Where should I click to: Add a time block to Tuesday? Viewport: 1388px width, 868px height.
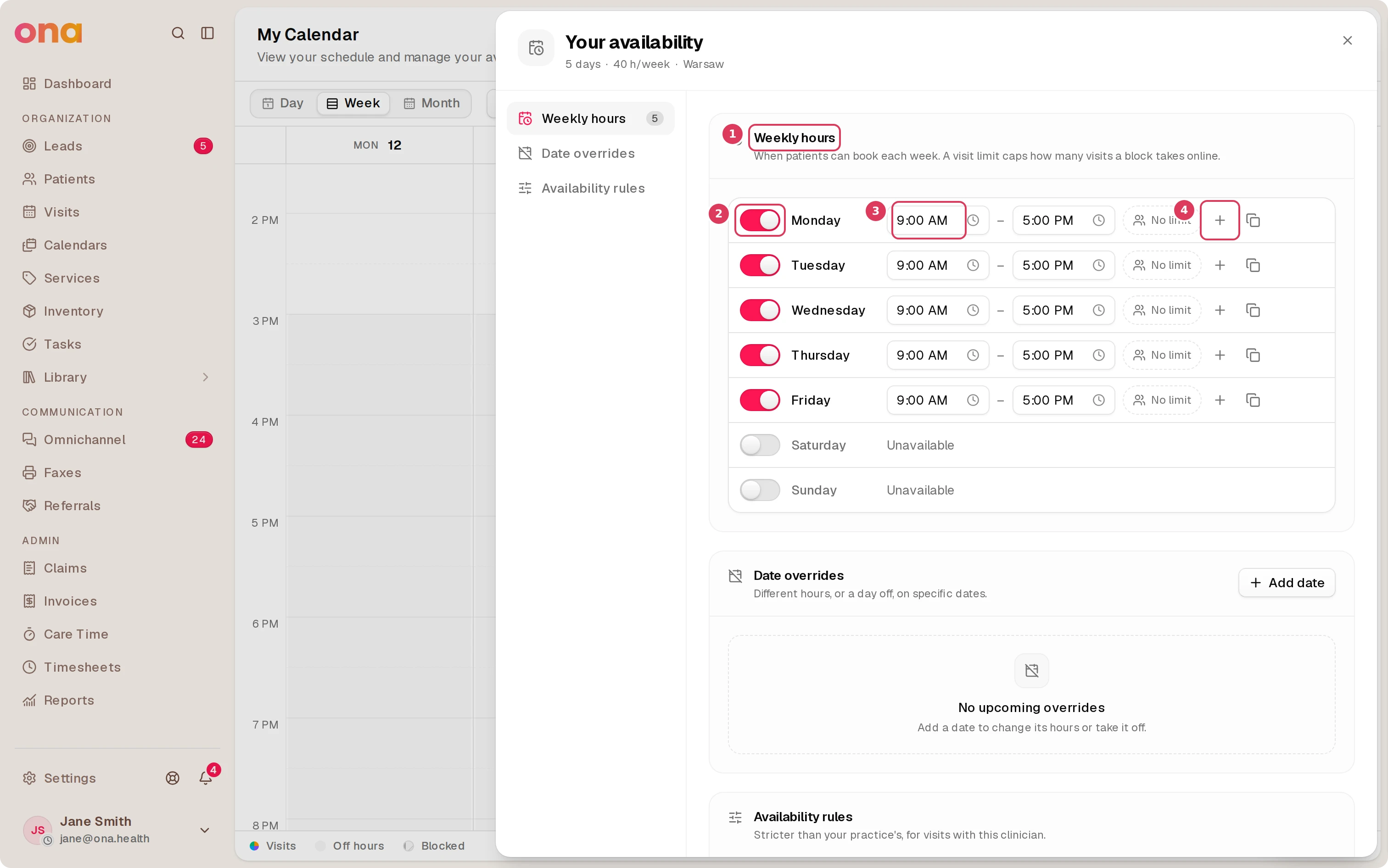tap(1220, 265)
